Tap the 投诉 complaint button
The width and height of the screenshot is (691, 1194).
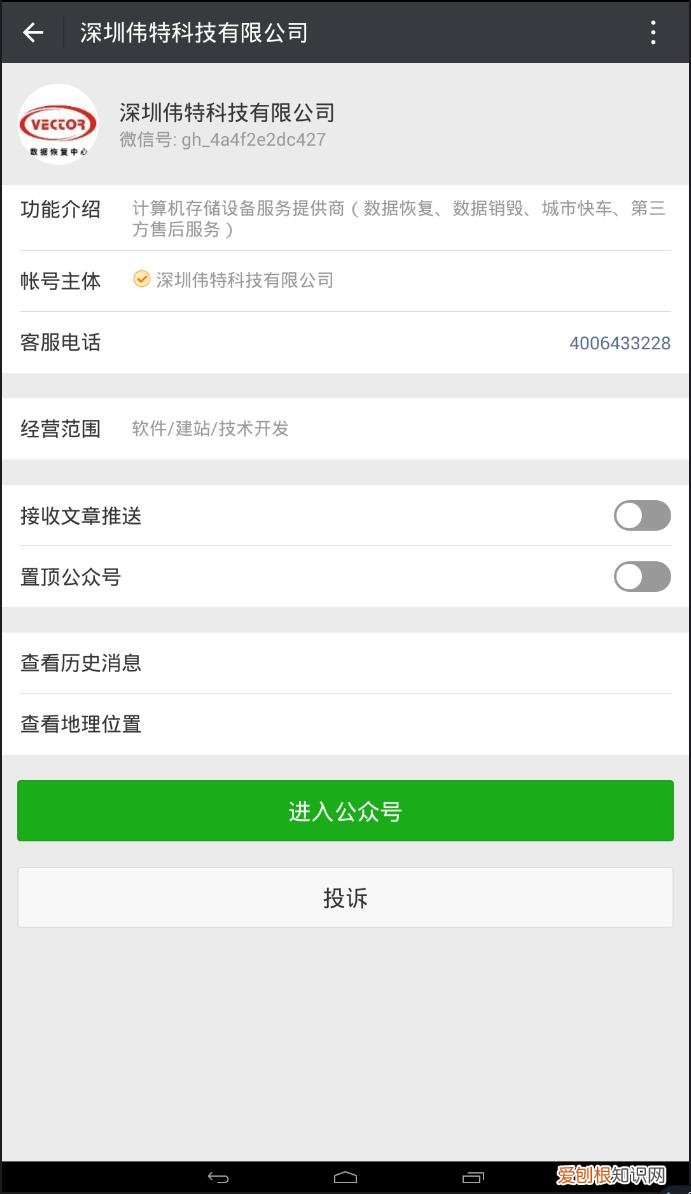pos(345,897)
